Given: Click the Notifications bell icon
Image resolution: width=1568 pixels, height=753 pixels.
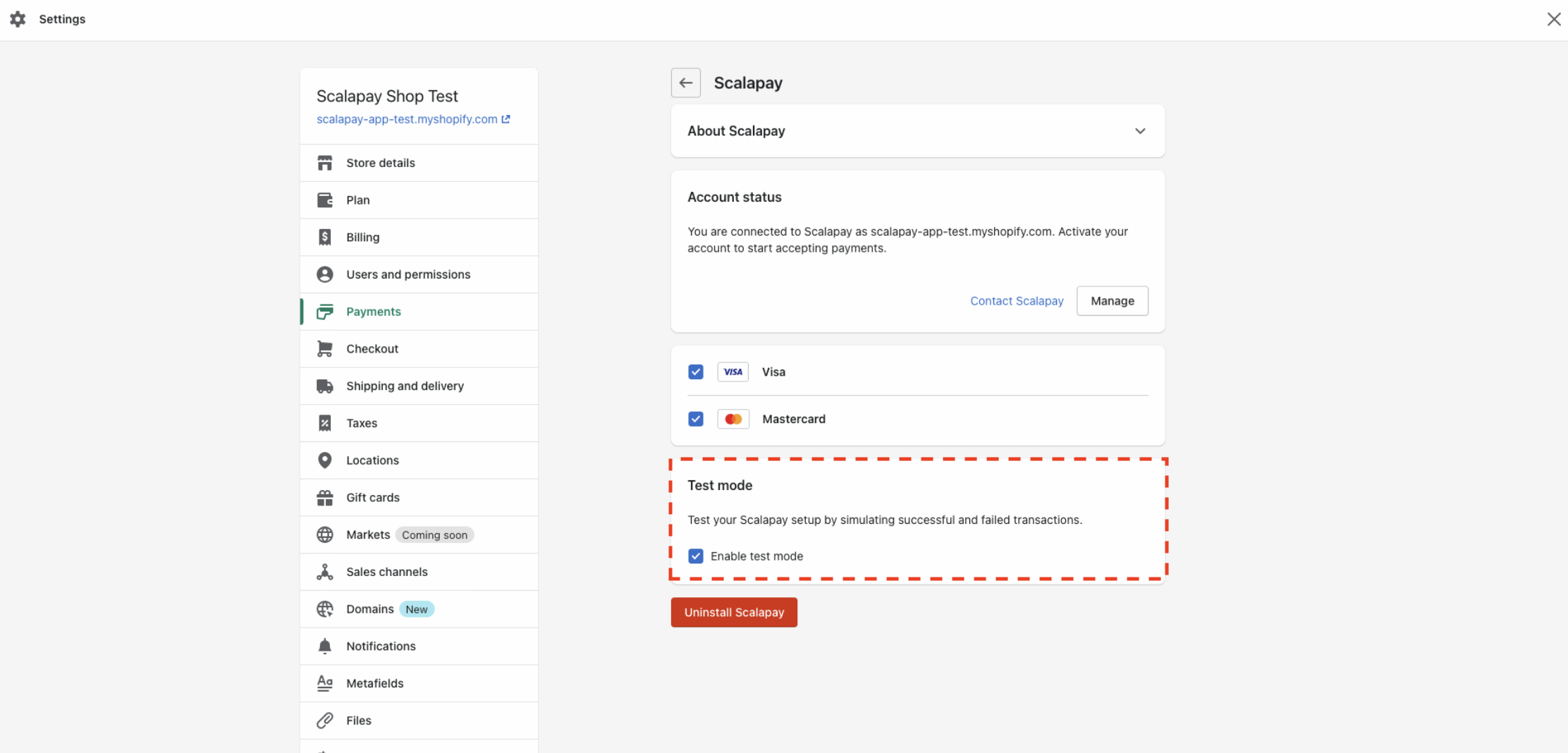Looking at the screenshot, I should [x=324, y=646].
